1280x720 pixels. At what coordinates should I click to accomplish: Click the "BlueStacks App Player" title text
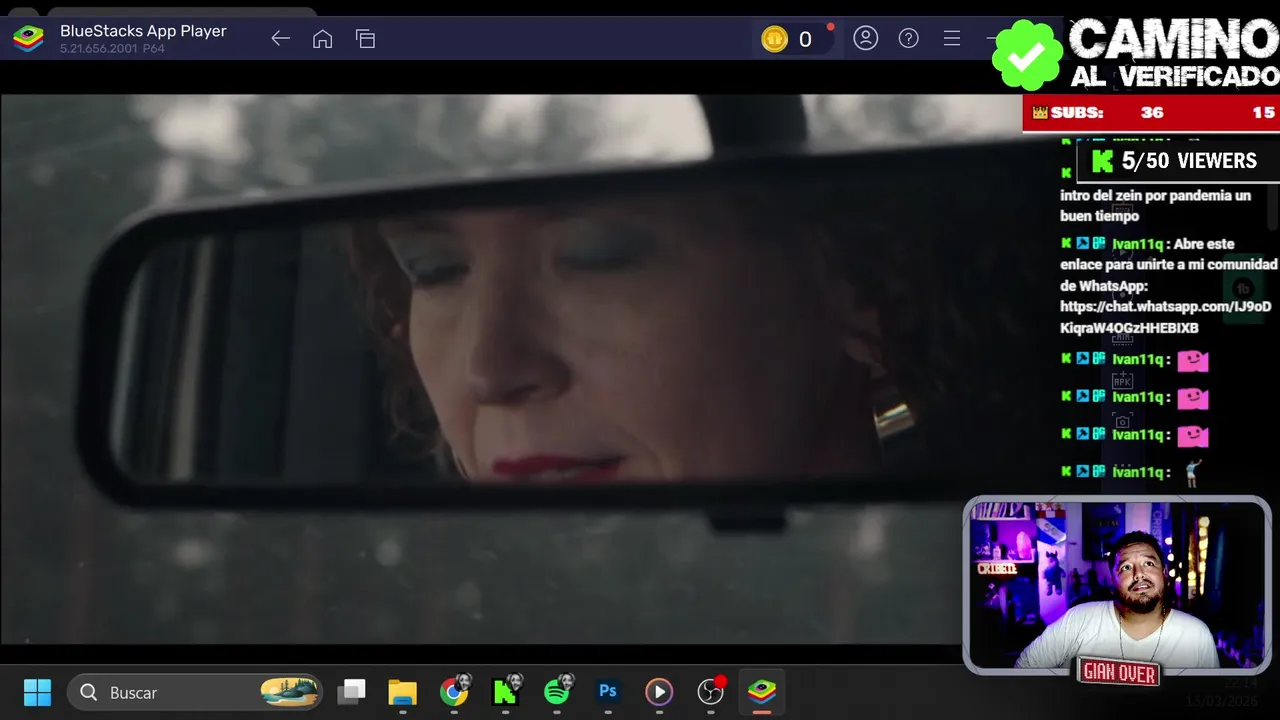143,31
